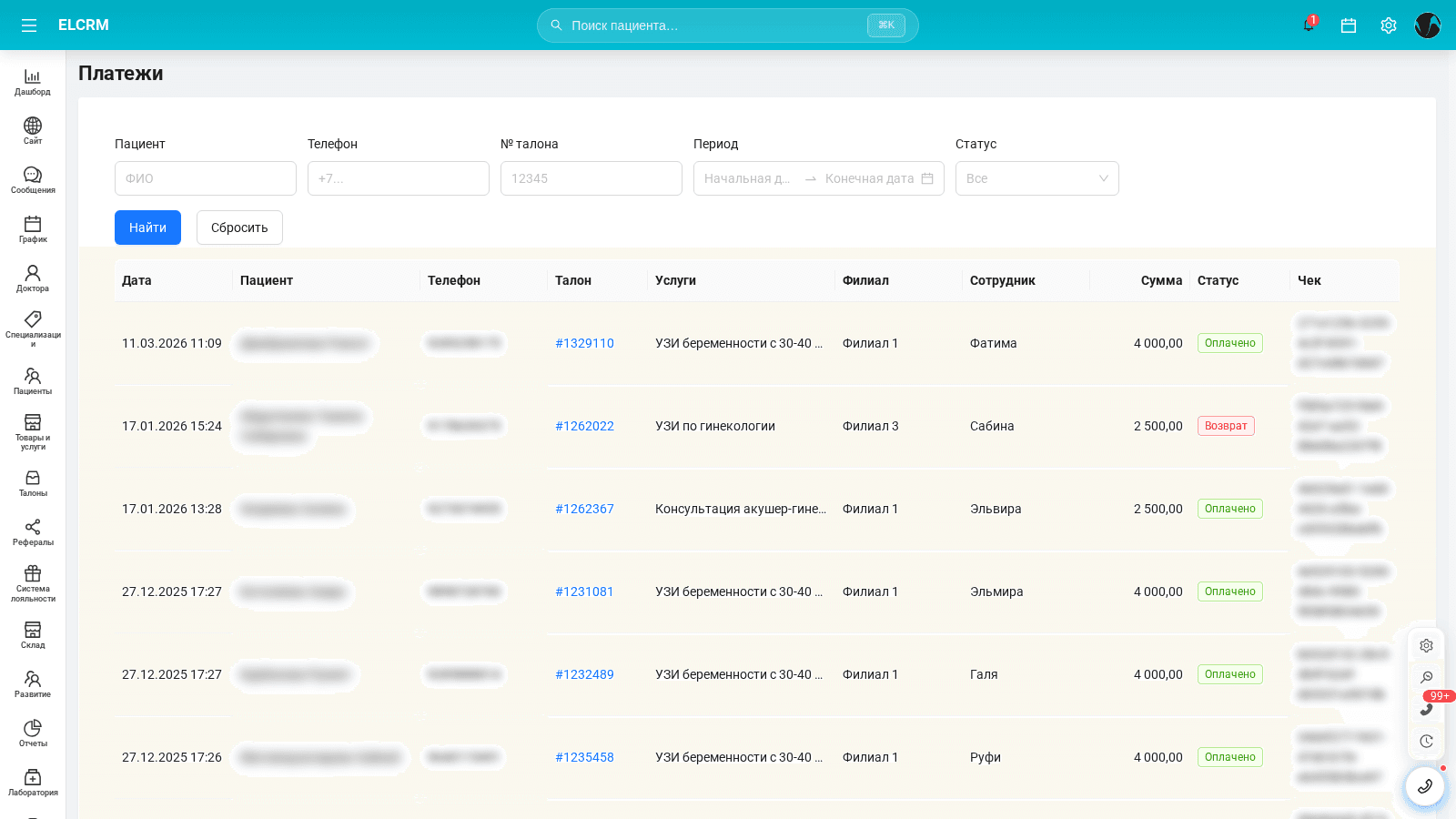The height and width of the screenshot is (819, 1456).
Task: Go to Дашборд in sidebar
Action: pyautogui.click(x=33, y=82)
